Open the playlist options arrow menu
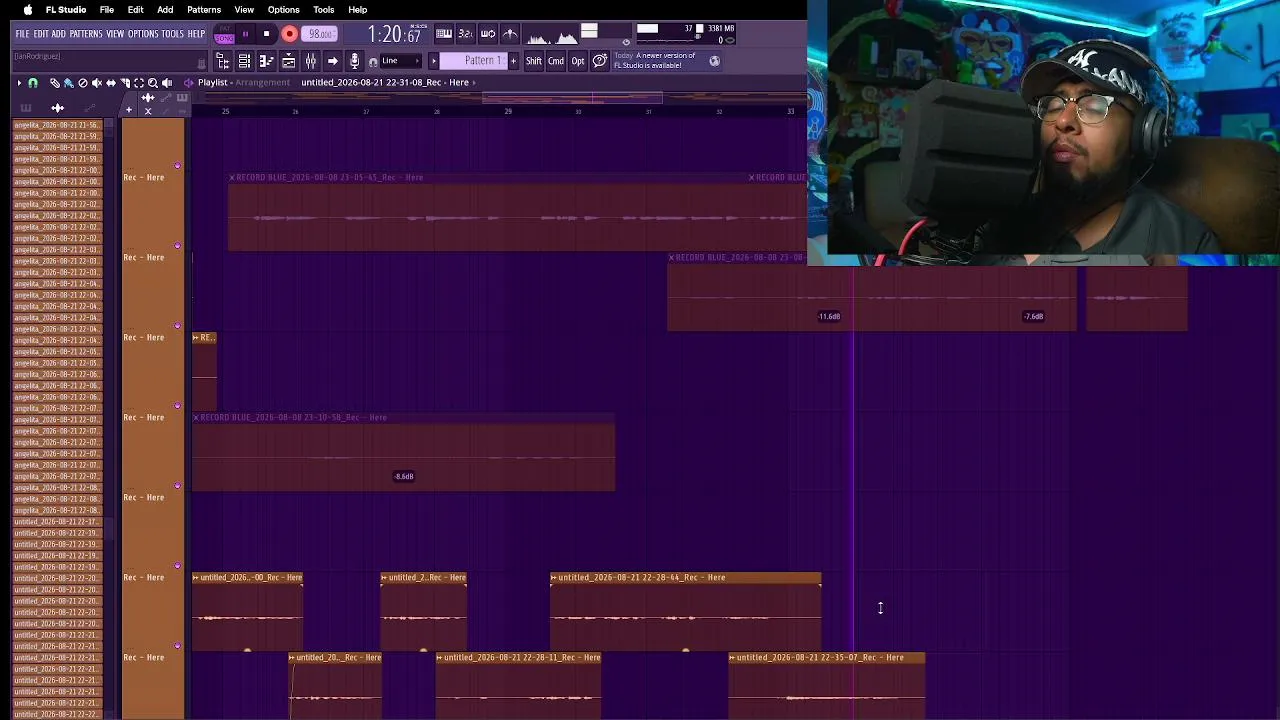Viewport: 1280px width, 720px height. click(x=19, y=83)
